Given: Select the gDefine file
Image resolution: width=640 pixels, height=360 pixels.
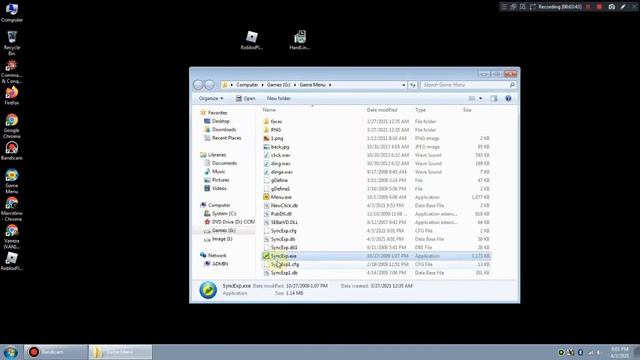Looking at the screenshot, I should point(279,180).
